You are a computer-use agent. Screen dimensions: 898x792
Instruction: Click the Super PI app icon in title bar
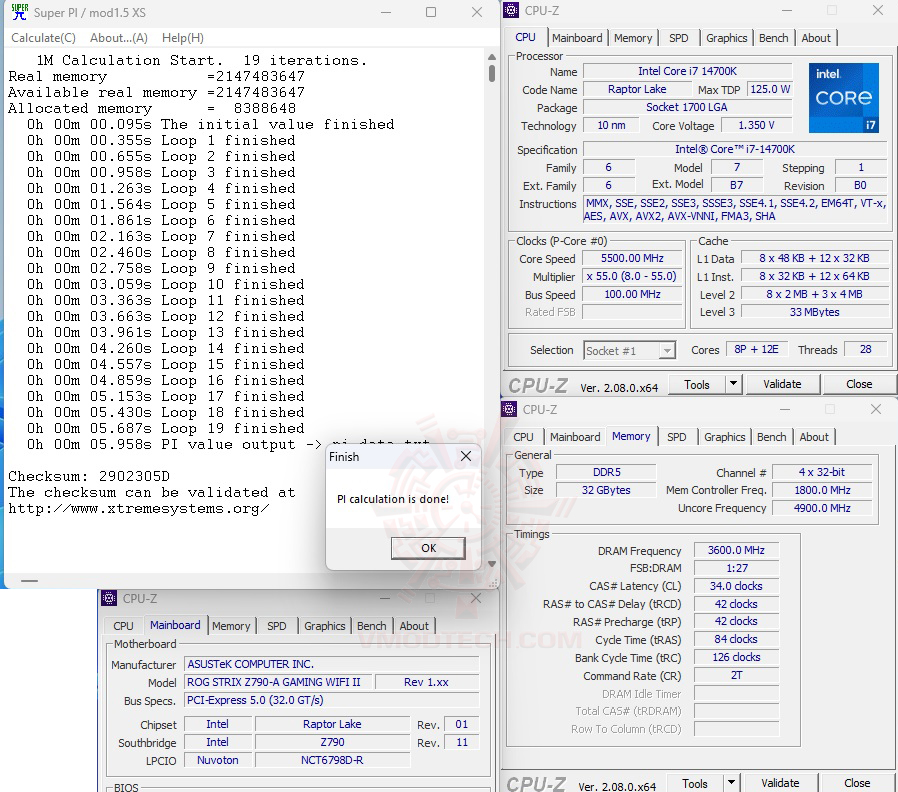[19, 11]
